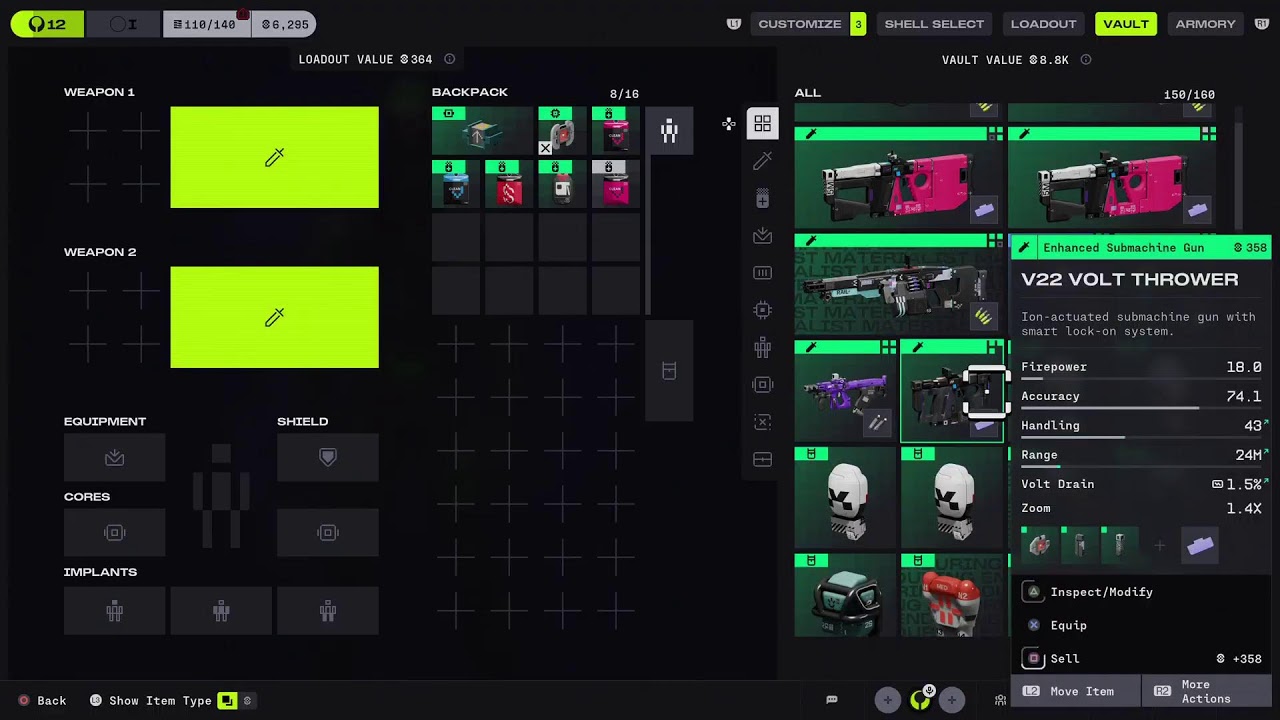Viewport: 1280px width, 720px height.
Task: Click the first Implants slot icon
Action: [x=115, y=610]
